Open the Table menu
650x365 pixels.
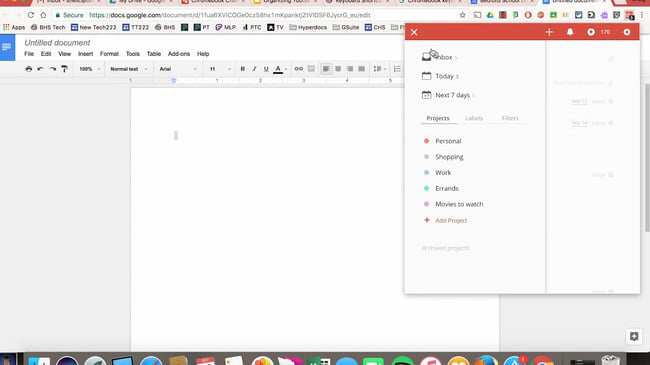tap(154, 54)
